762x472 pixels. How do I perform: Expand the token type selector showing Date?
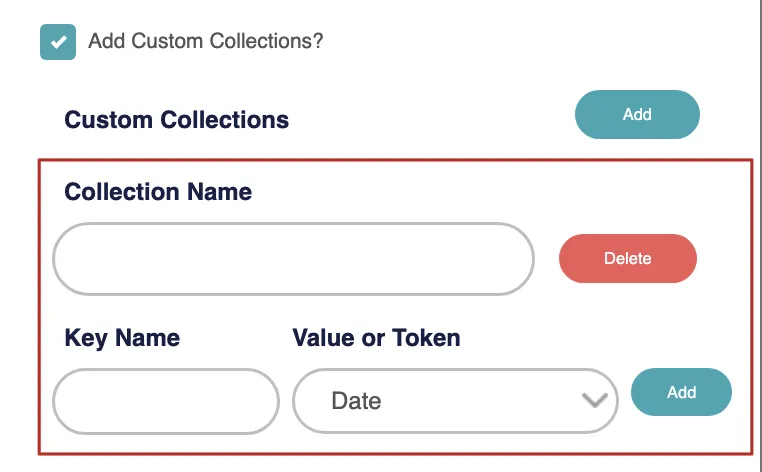[x=455, y=401]
